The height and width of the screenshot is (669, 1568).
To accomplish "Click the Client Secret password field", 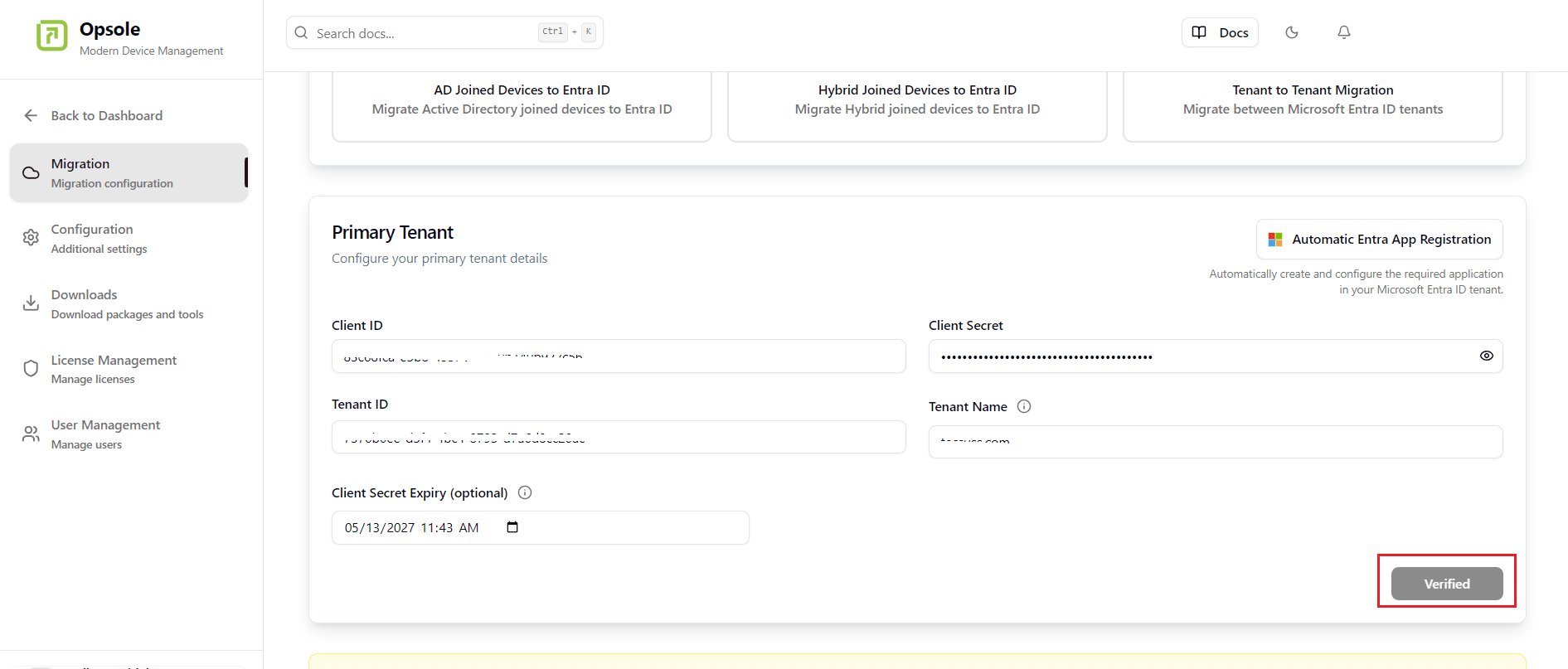I will coord(1216,356).
